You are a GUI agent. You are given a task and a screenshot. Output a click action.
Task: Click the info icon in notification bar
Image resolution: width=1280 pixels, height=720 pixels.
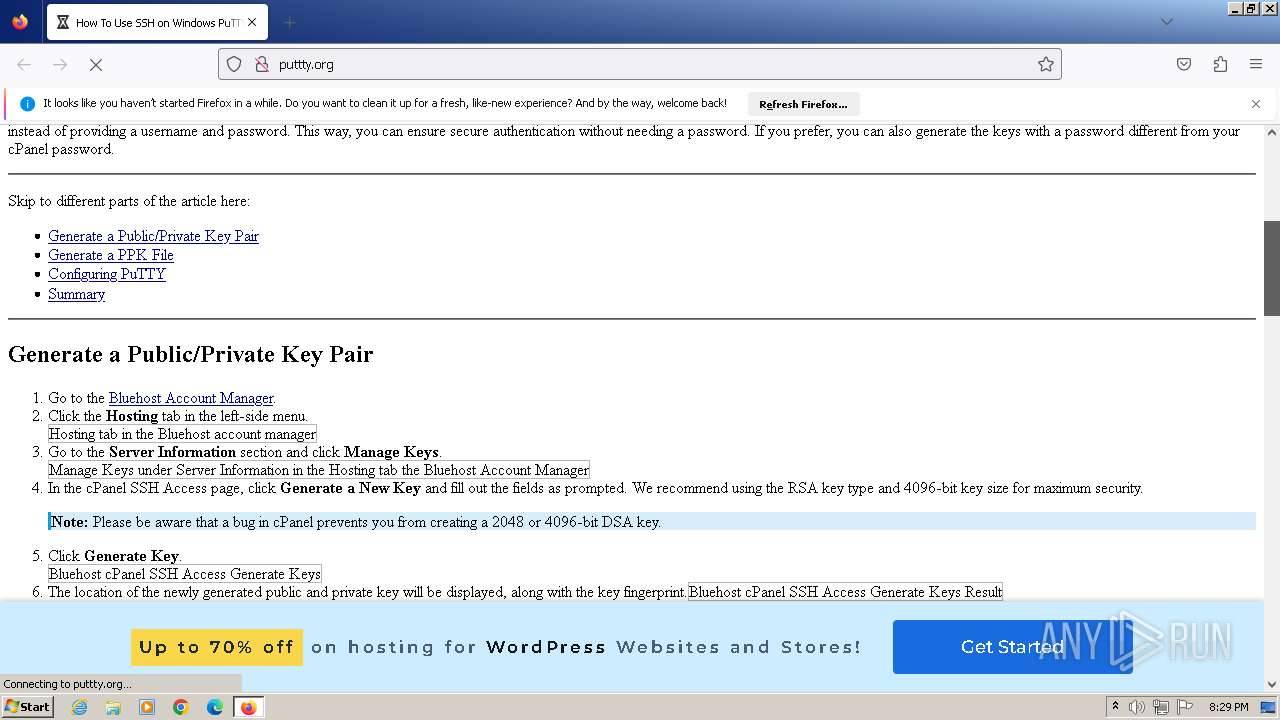[x=28, y=104]
